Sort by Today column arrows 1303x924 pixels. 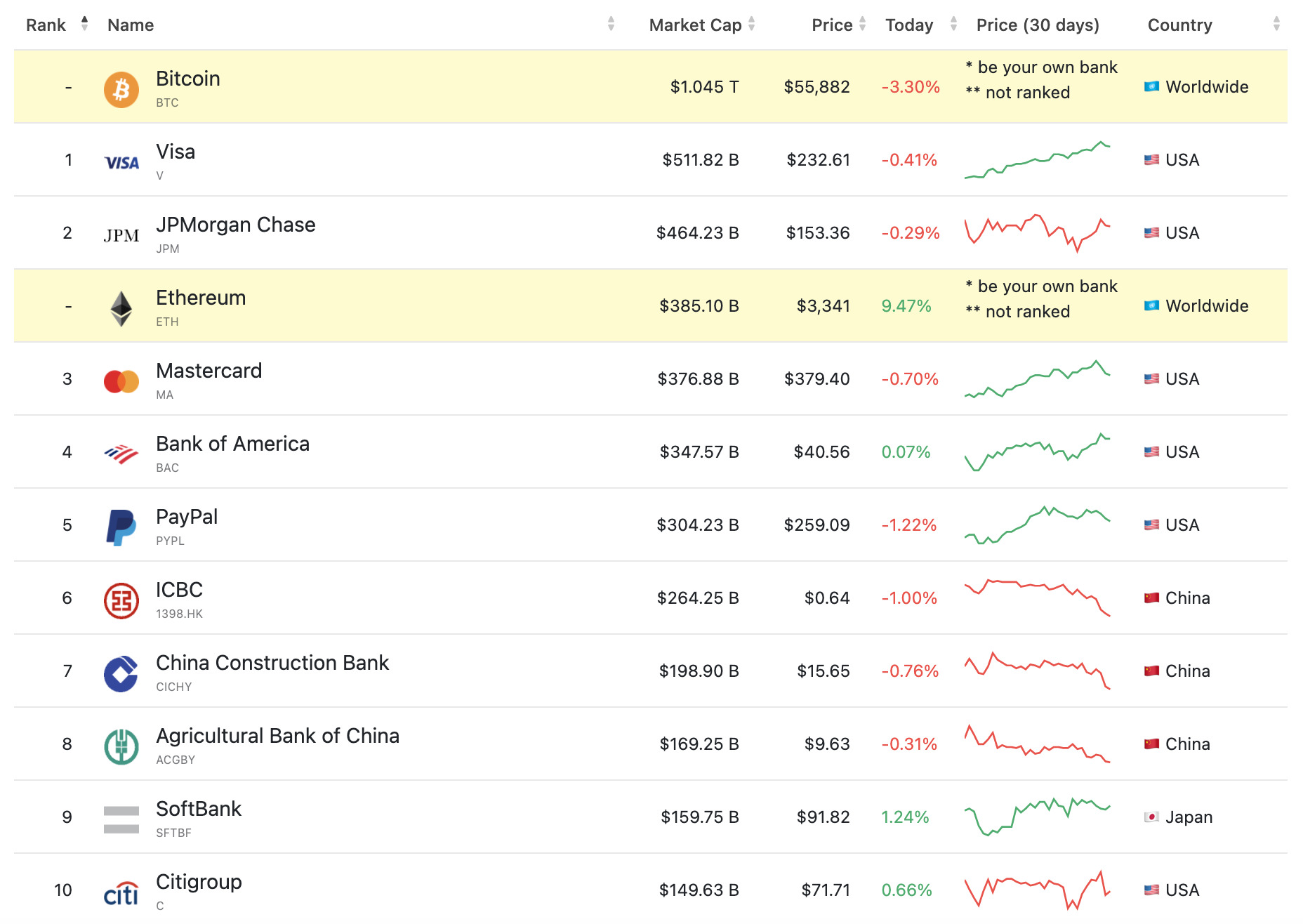click(953, 24)
